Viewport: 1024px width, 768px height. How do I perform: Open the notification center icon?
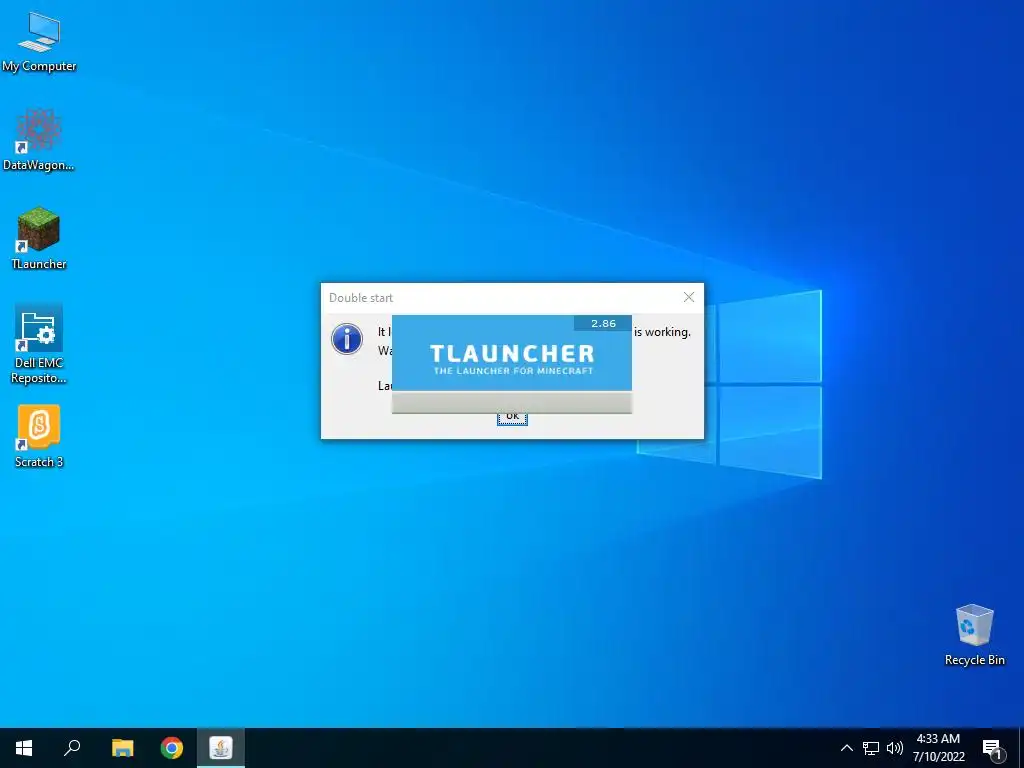click(x=993, y=748)
